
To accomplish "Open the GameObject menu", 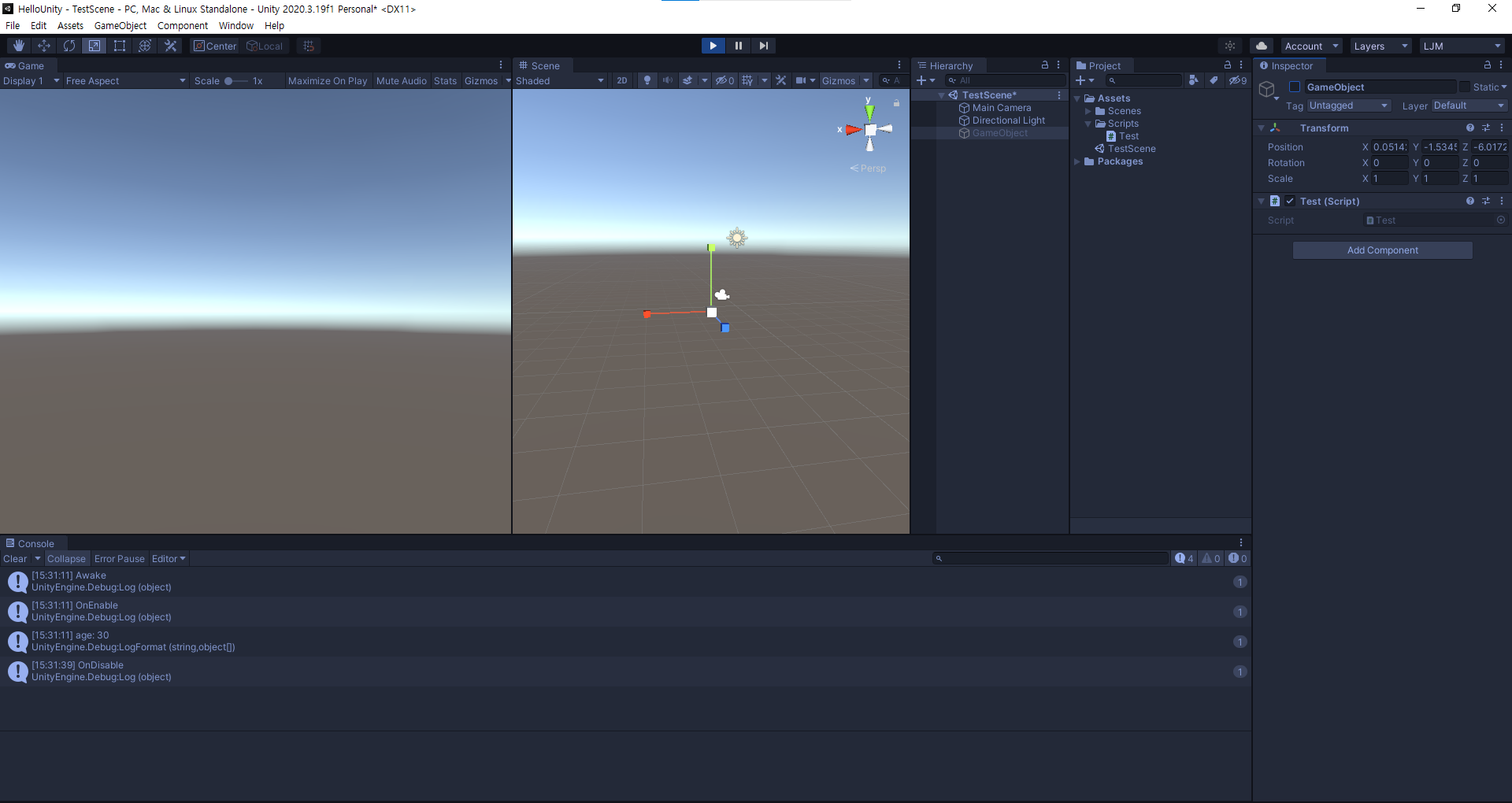I will pos(120,25).
